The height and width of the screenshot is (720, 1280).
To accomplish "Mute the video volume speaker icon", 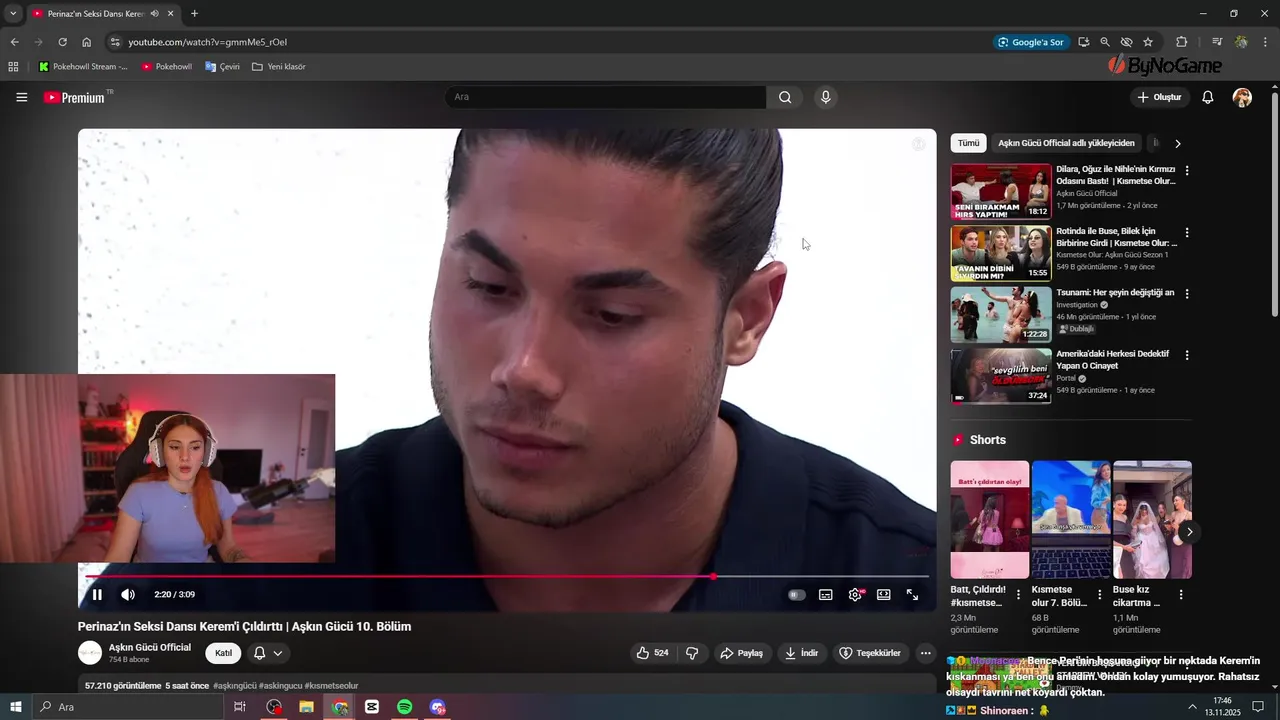I will tap(128, 595).
